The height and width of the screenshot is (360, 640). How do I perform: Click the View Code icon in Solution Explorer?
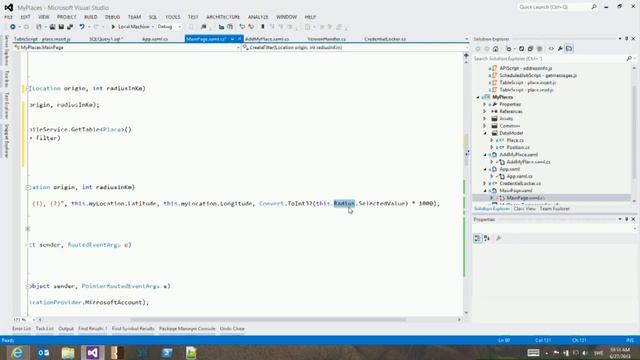(551, 49)
